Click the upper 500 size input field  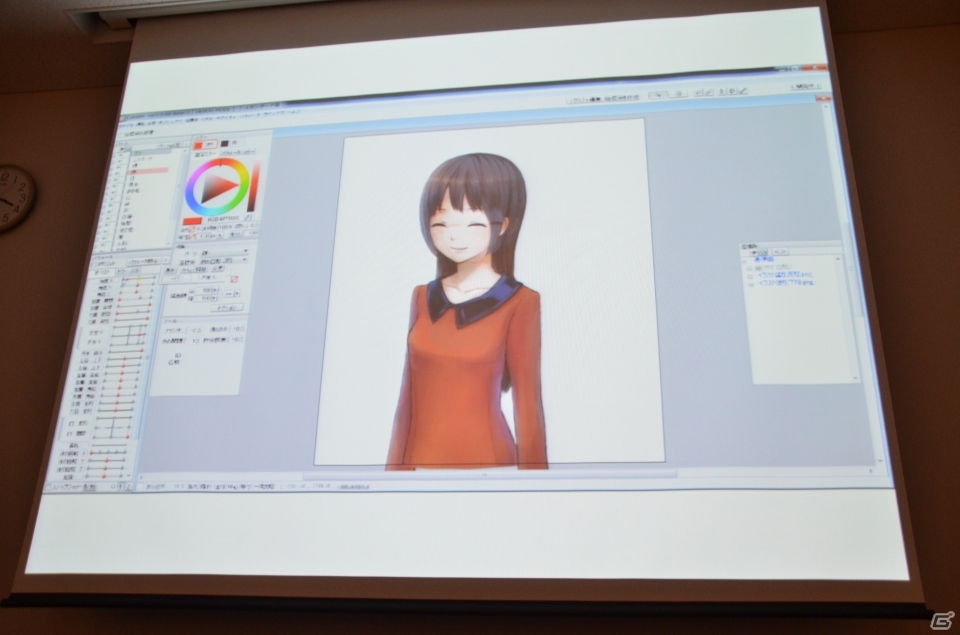click(207, 290)
